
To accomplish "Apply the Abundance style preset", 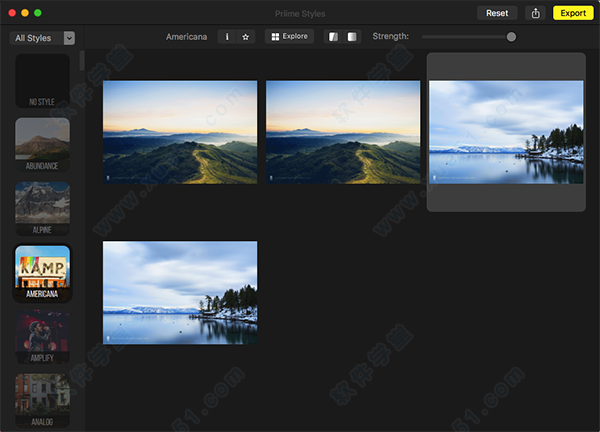I will (x=42, y=144).
